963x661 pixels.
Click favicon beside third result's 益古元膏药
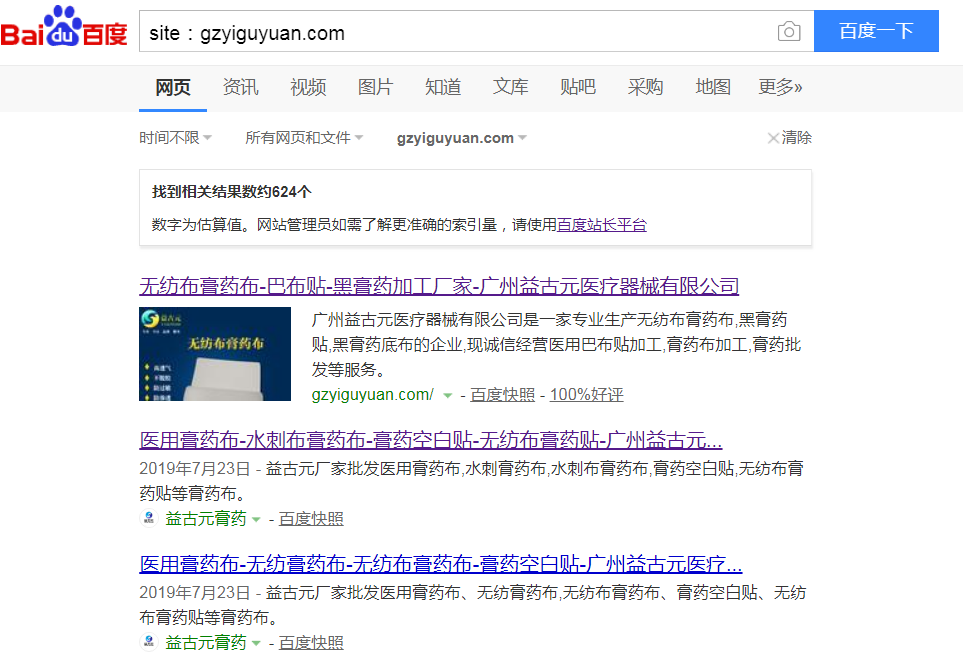[149, 643]
